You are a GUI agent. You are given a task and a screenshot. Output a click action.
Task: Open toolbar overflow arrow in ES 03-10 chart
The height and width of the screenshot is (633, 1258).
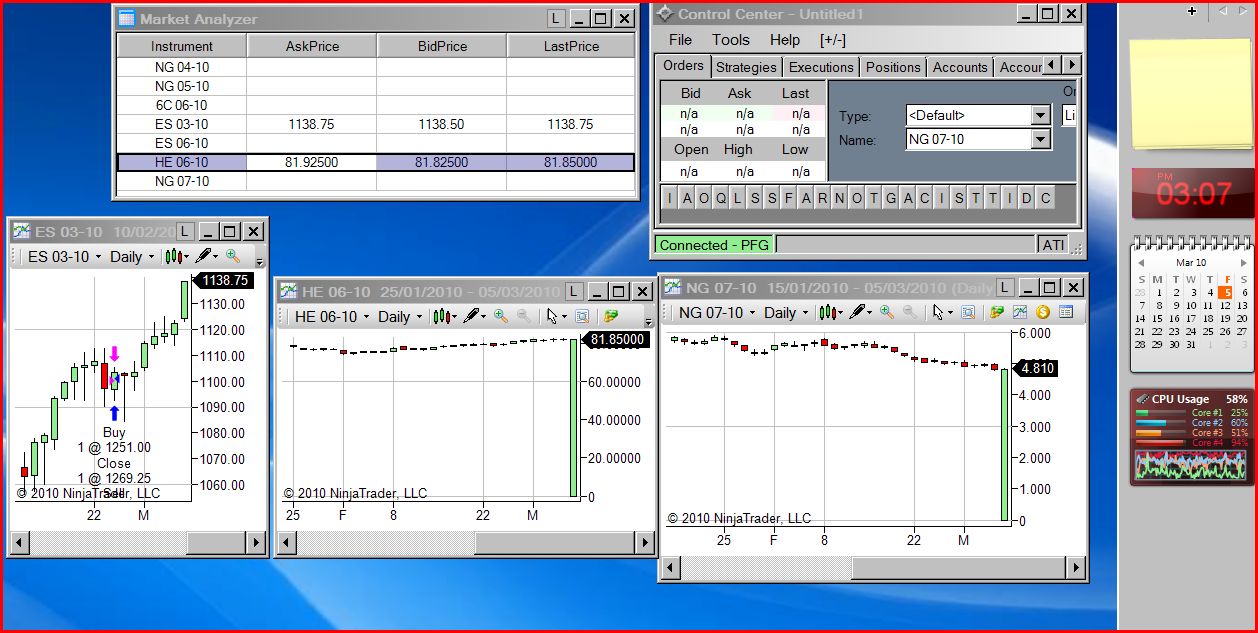259,262
